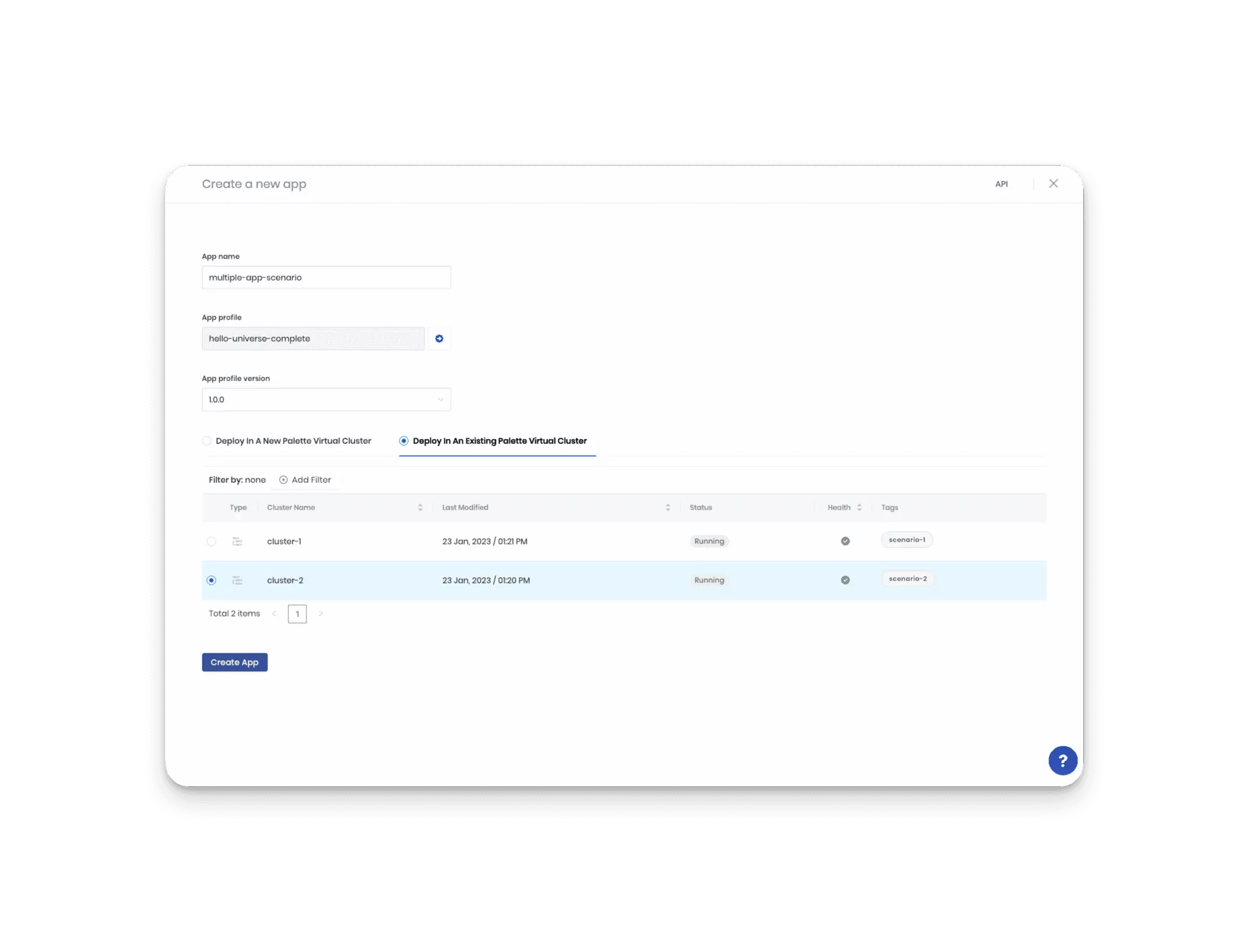Sort by Last Modified column arrows
This screenshot has height=952, width=1249.
[x=668, y=507]
